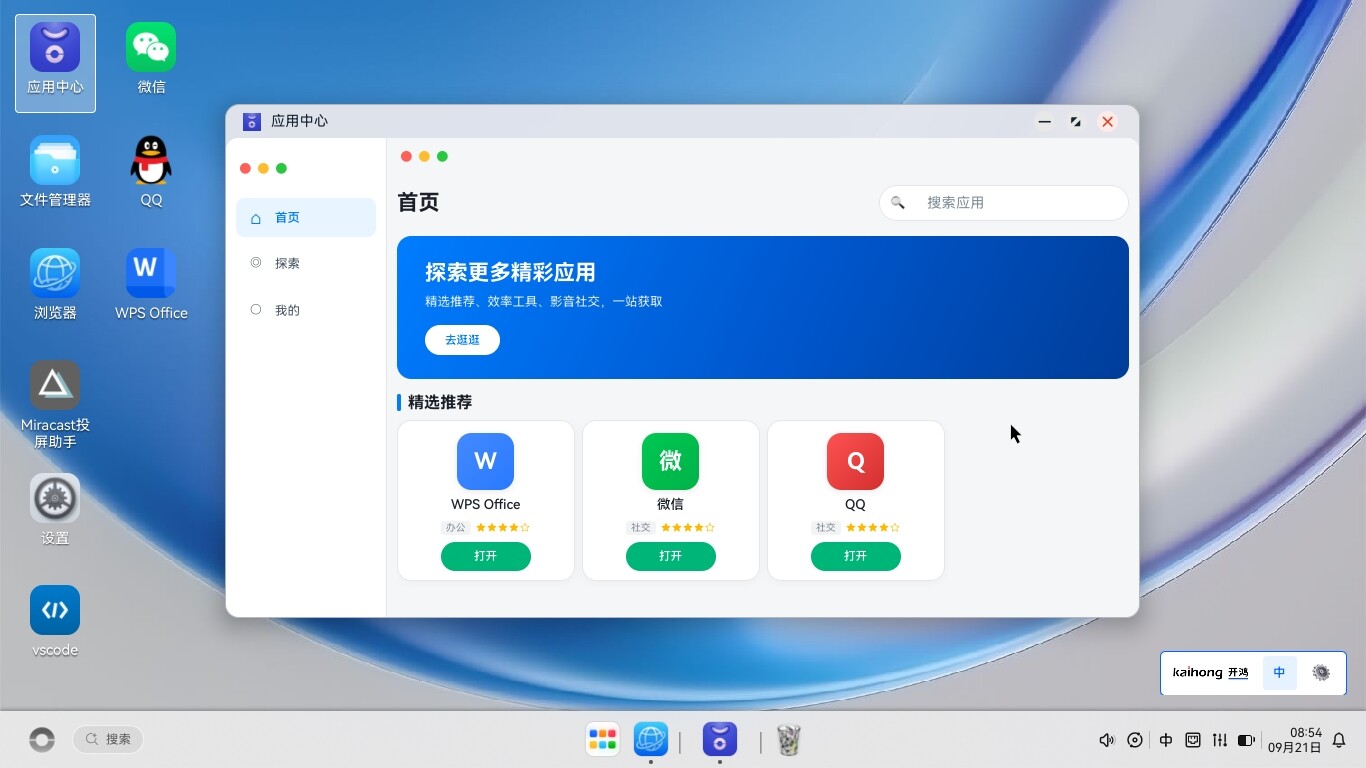Focus the 搜索应用 search field
The height and width of the screenshot is (768, 1366).
pyautogui.click(x=1004, y=203)
